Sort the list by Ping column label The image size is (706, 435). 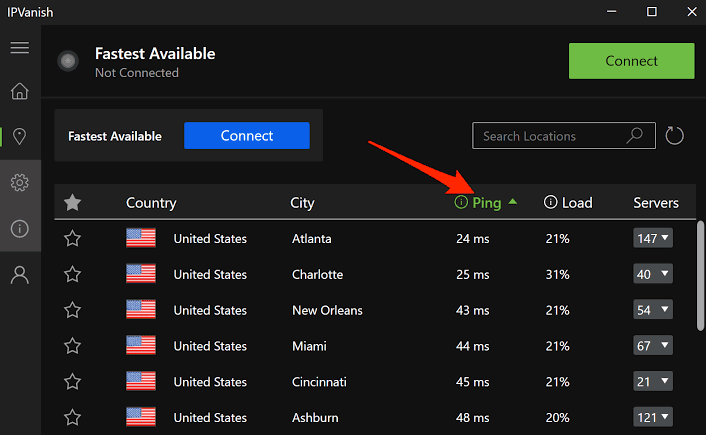point(487,203)
